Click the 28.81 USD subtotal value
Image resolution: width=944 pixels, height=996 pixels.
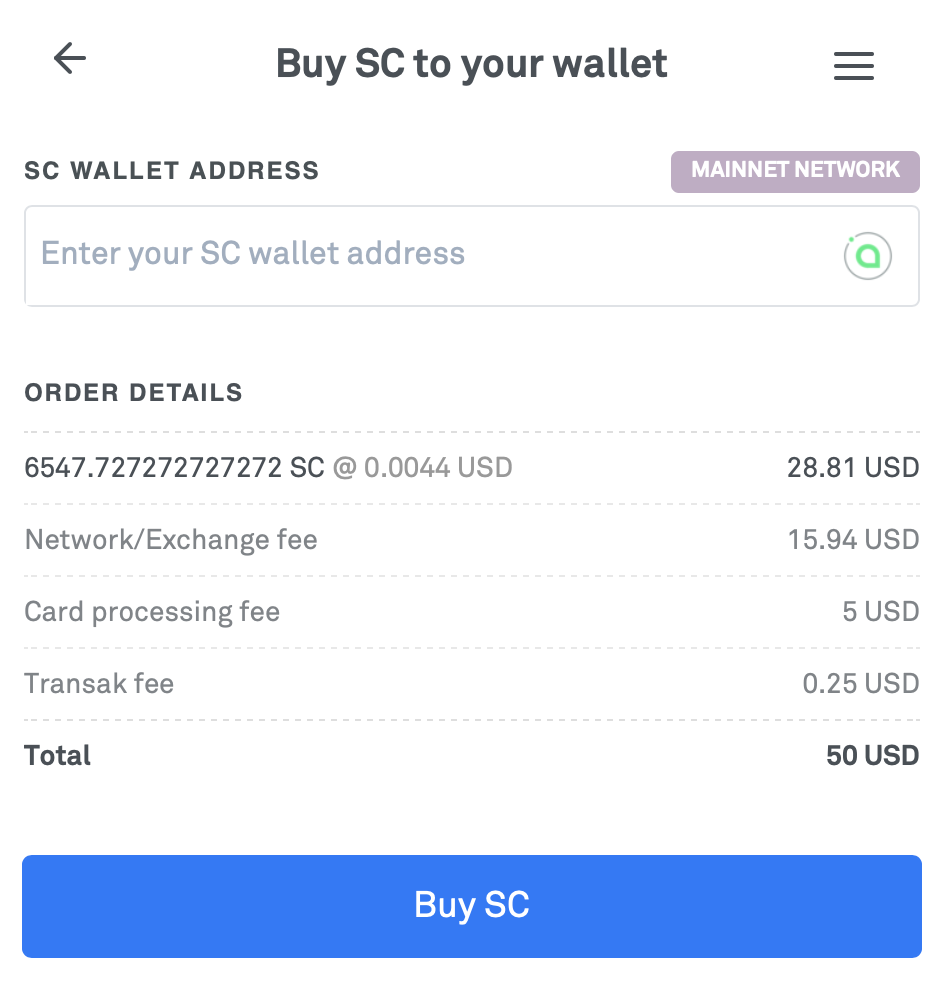tap(853, 468)
